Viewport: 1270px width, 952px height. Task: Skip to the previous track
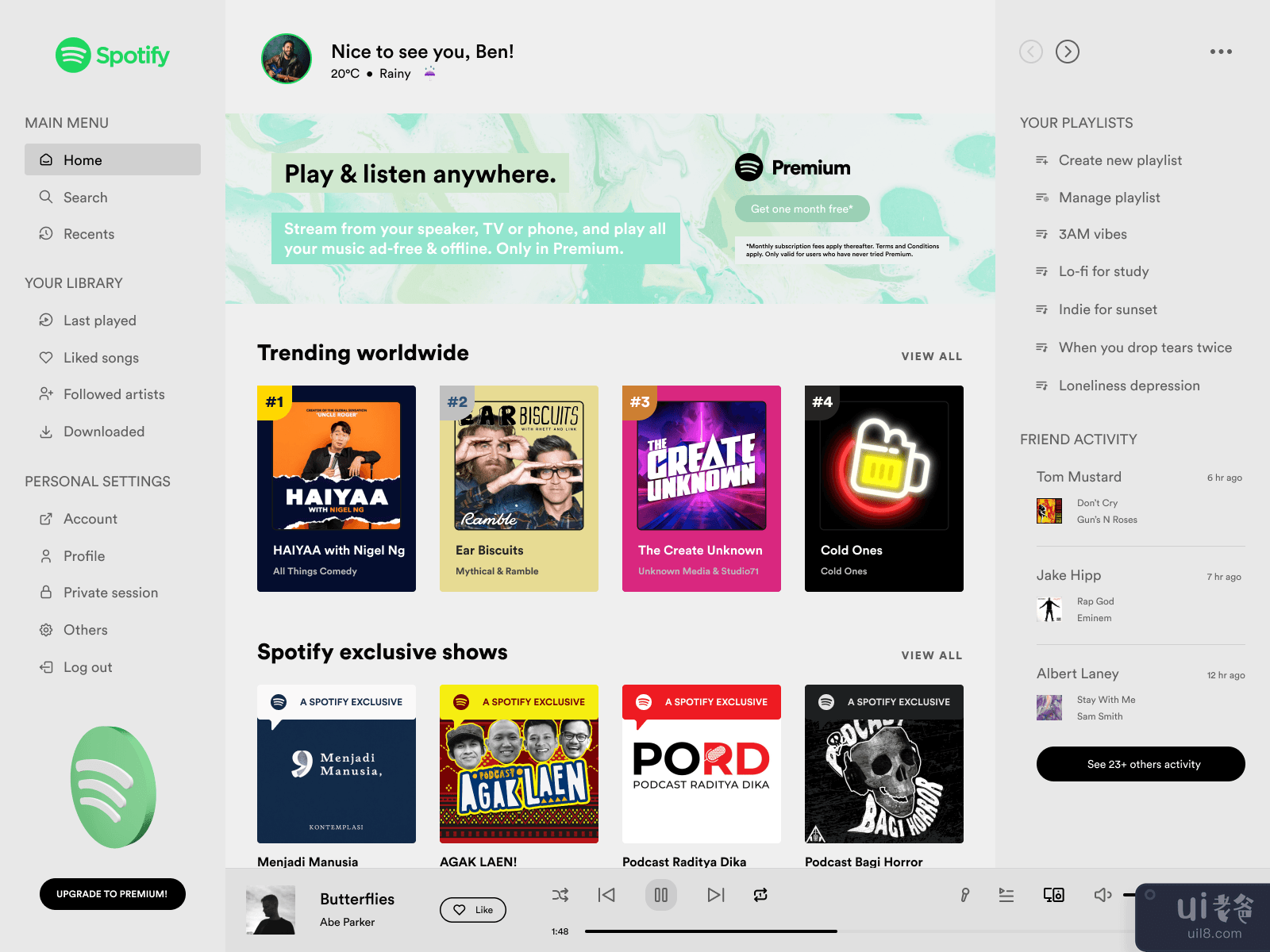click(x=606, y=895)
